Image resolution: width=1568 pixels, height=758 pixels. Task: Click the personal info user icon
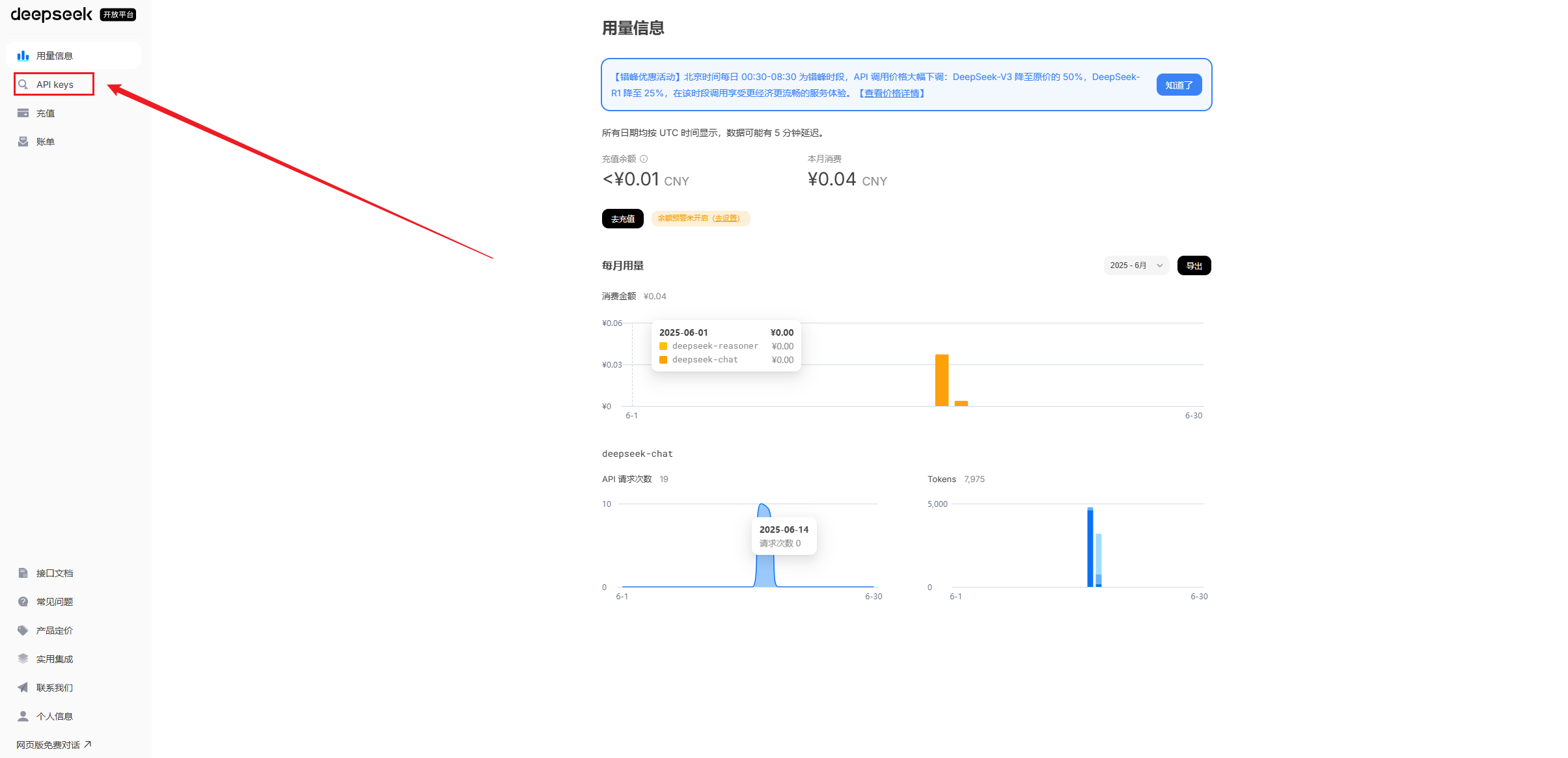pos(23,716)
